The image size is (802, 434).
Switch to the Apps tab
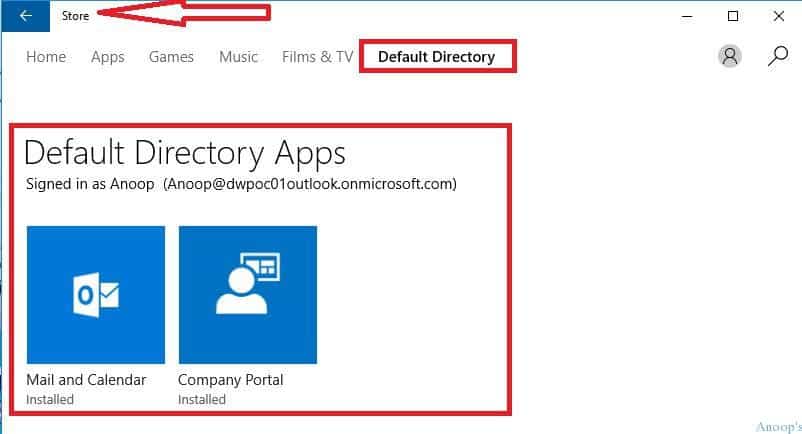click(x=107, y=57)
